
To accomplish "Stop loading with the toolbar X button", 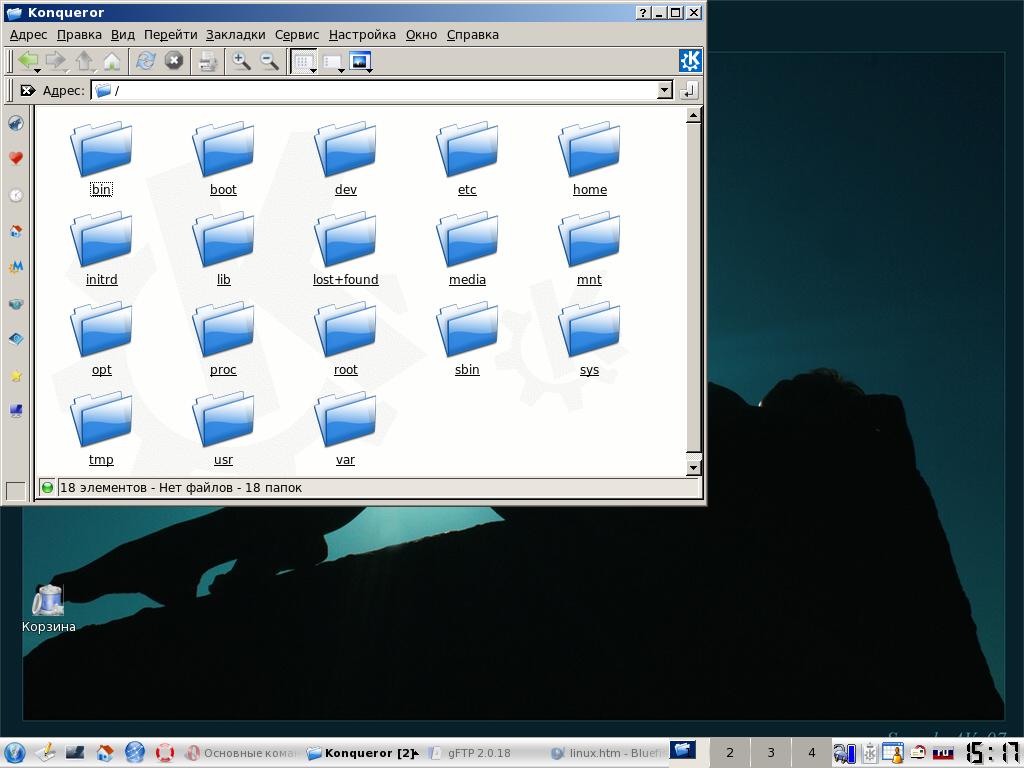I will pyautogui.click(x=174, y=61).
